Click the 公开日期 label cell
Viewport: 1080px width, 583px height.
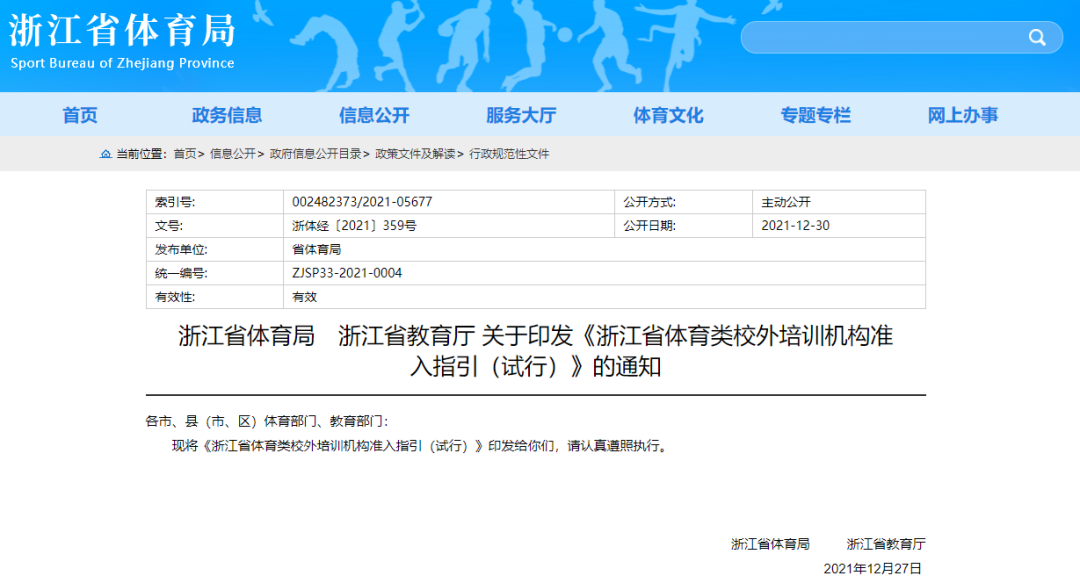pos(683,225)
